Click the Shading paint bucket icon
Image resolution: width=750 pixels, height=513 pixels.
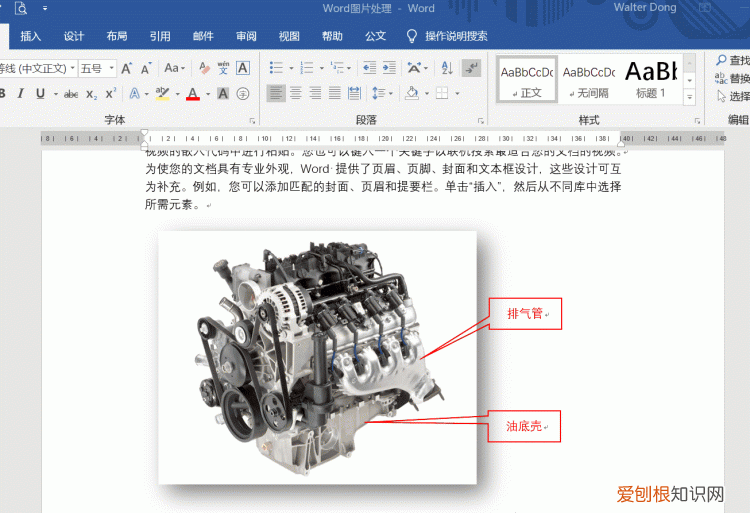click(412, 93)
